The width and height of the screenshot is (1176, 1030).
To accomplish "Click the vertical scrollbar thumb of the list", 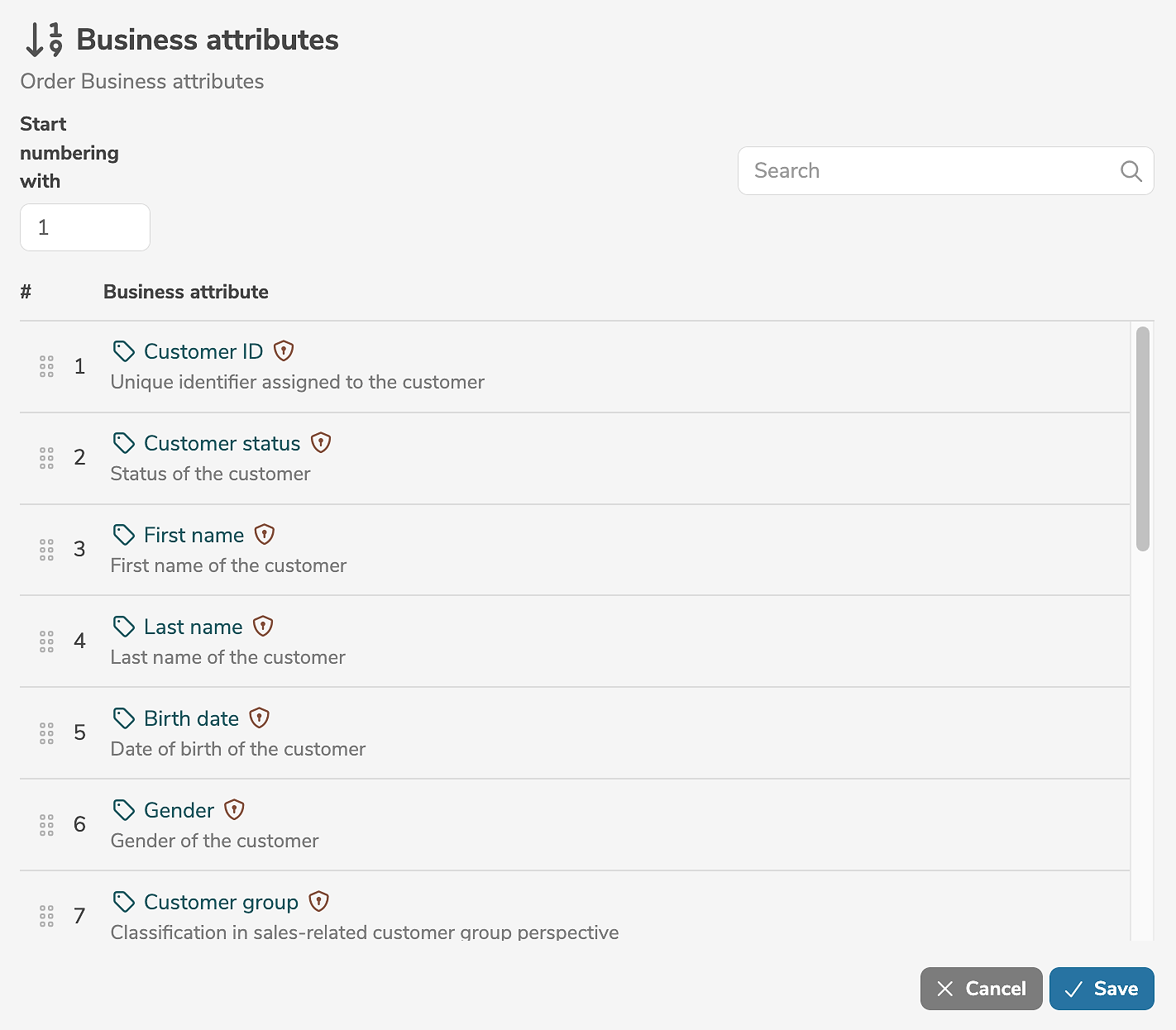I will (x=1143, y=438).
